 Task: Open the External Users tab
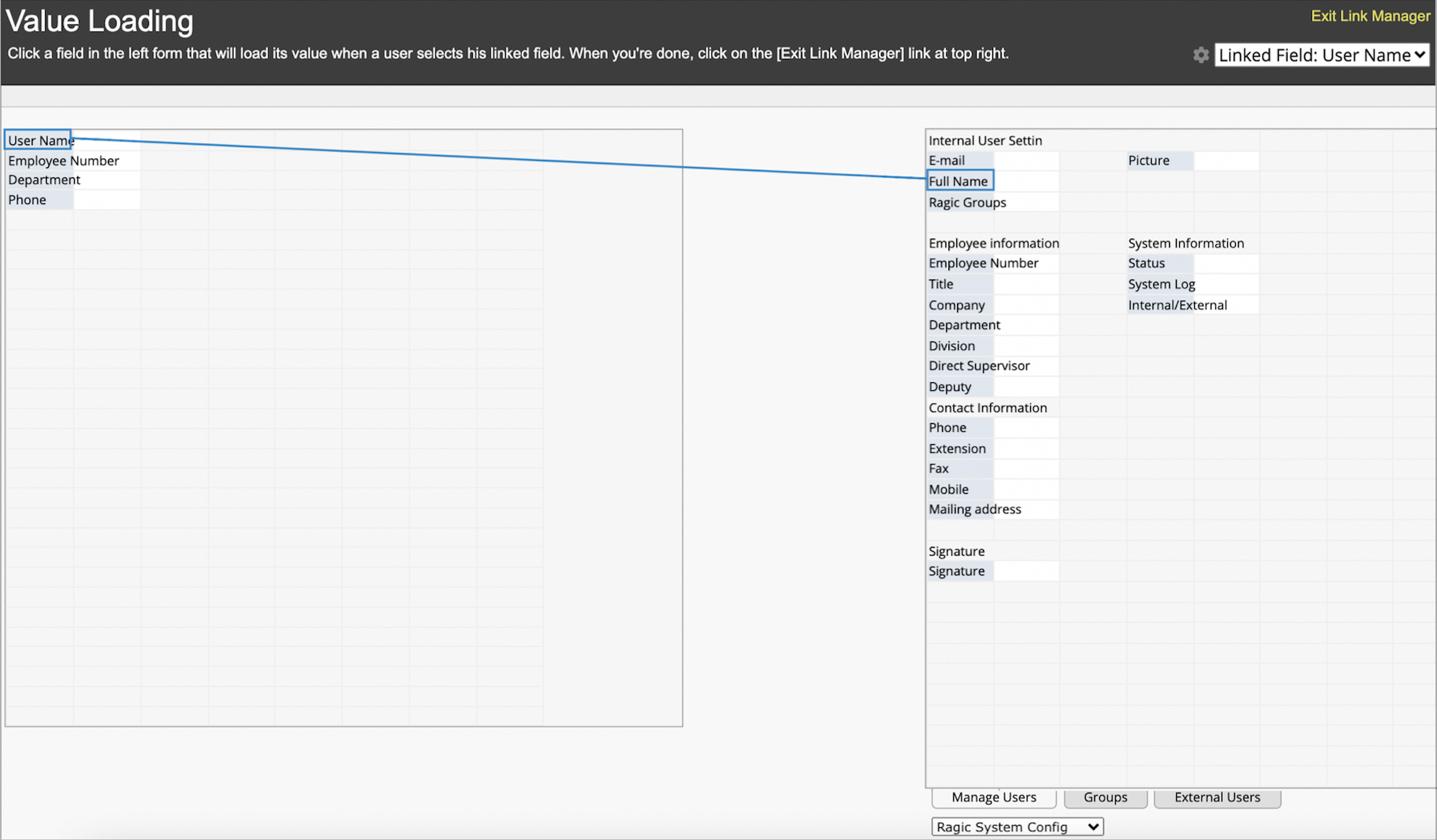click(x=1217, y=798)
